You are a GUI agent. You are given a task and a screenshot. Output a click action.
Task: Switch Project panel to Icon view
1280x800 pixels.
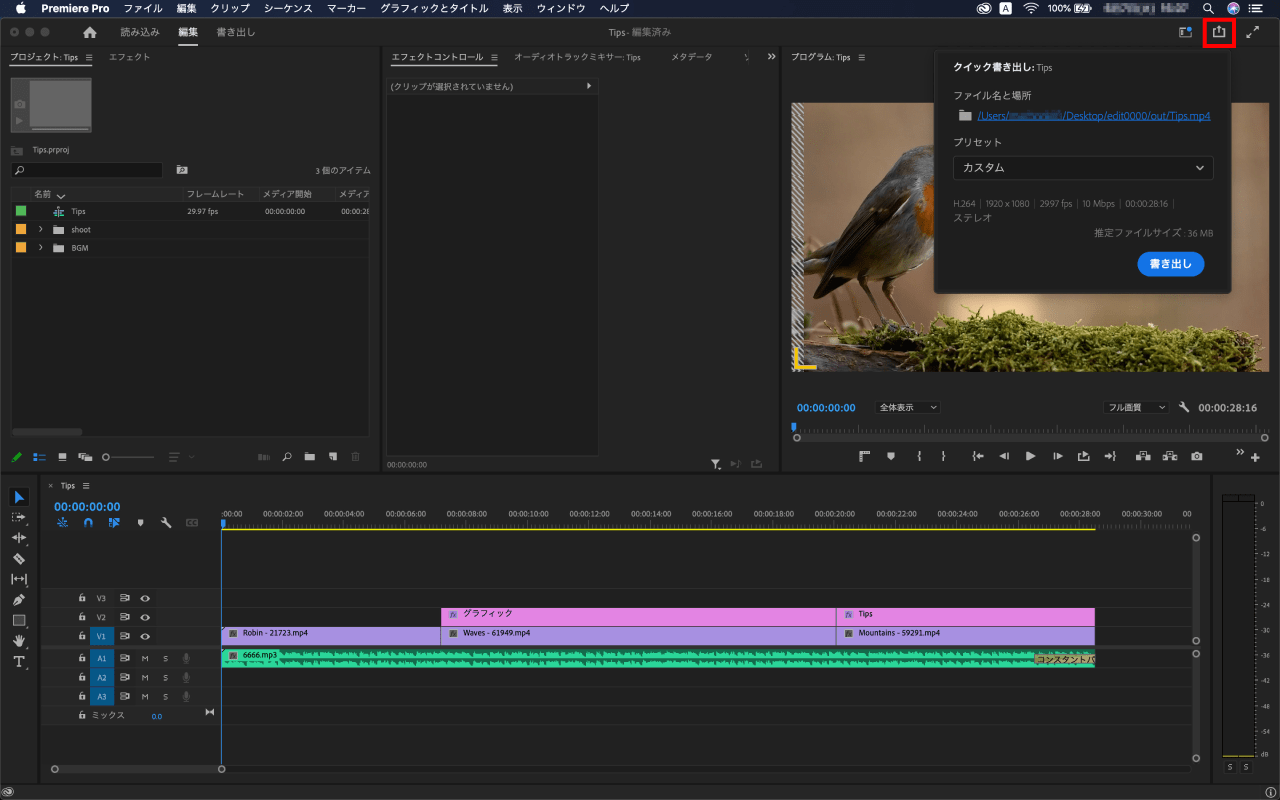click(62, 457)
